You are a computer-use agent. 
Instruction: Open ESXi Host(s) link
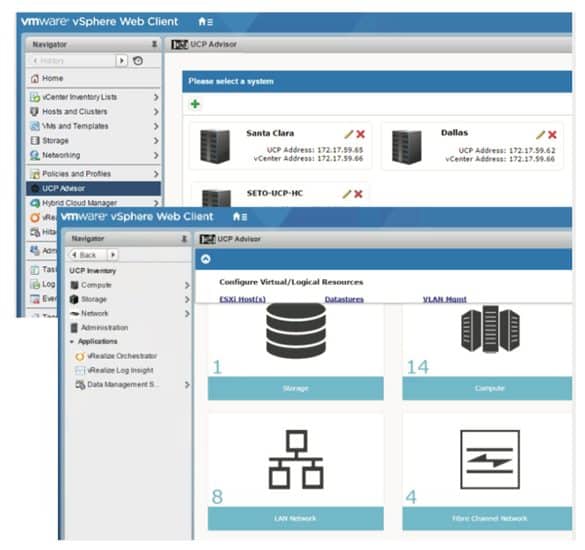click(243, 299)
